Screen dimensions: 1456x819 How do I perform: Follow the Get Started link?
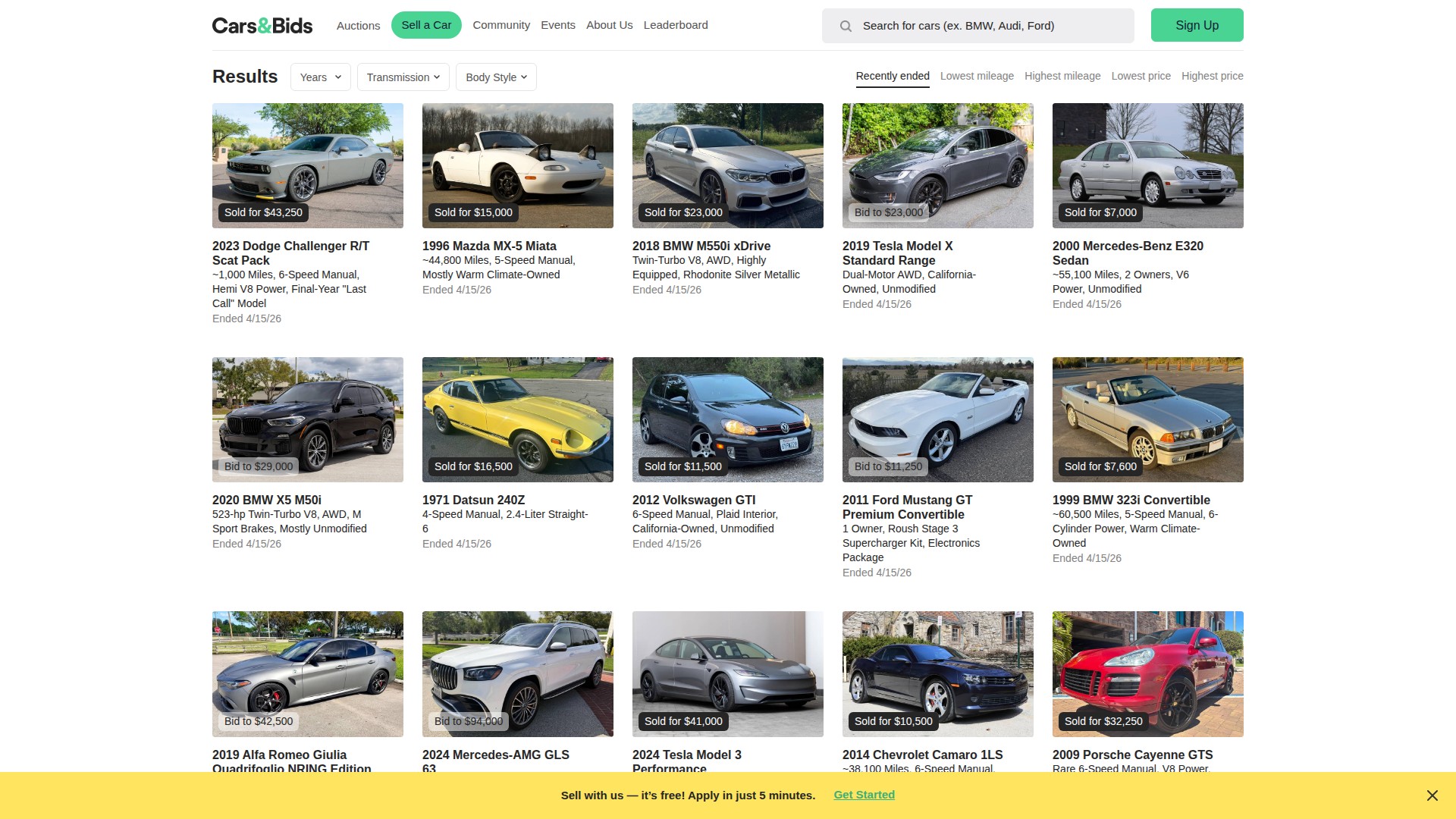click(x=864, y=795)
